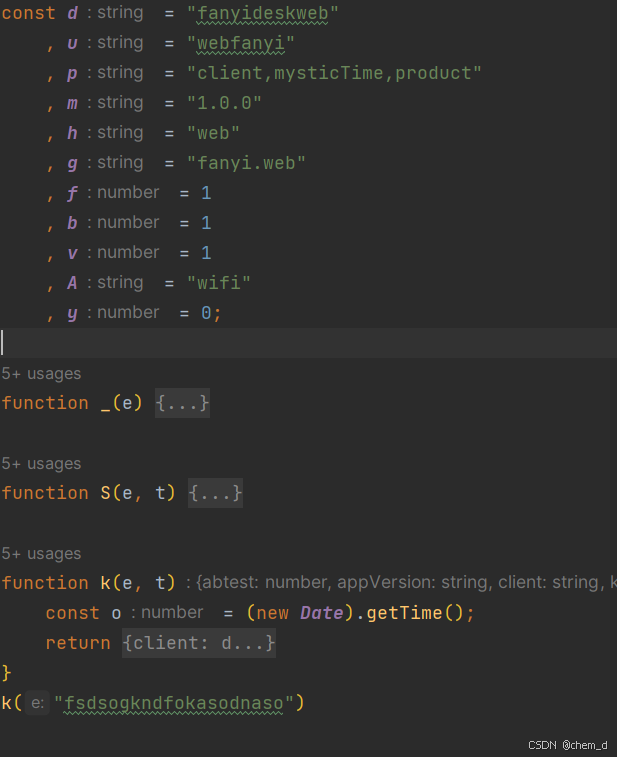The height and width of the screenshot is (757, 617).
Task: Click the "fanyideskweb" string literal
Action: click(x=262, y=13)
